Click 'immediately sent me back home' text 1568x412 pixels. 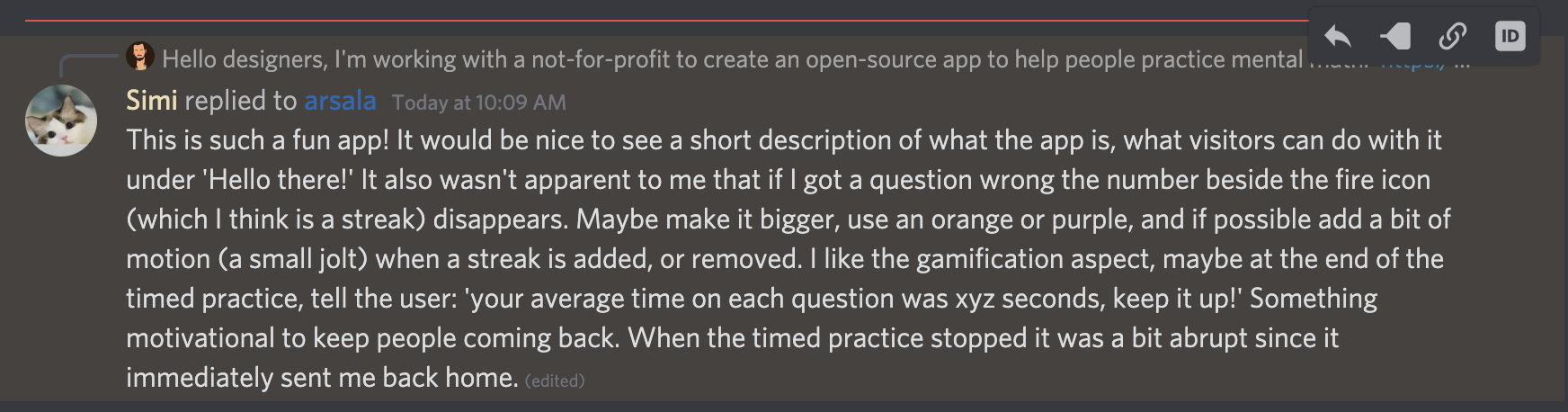(x=320, y=378)
